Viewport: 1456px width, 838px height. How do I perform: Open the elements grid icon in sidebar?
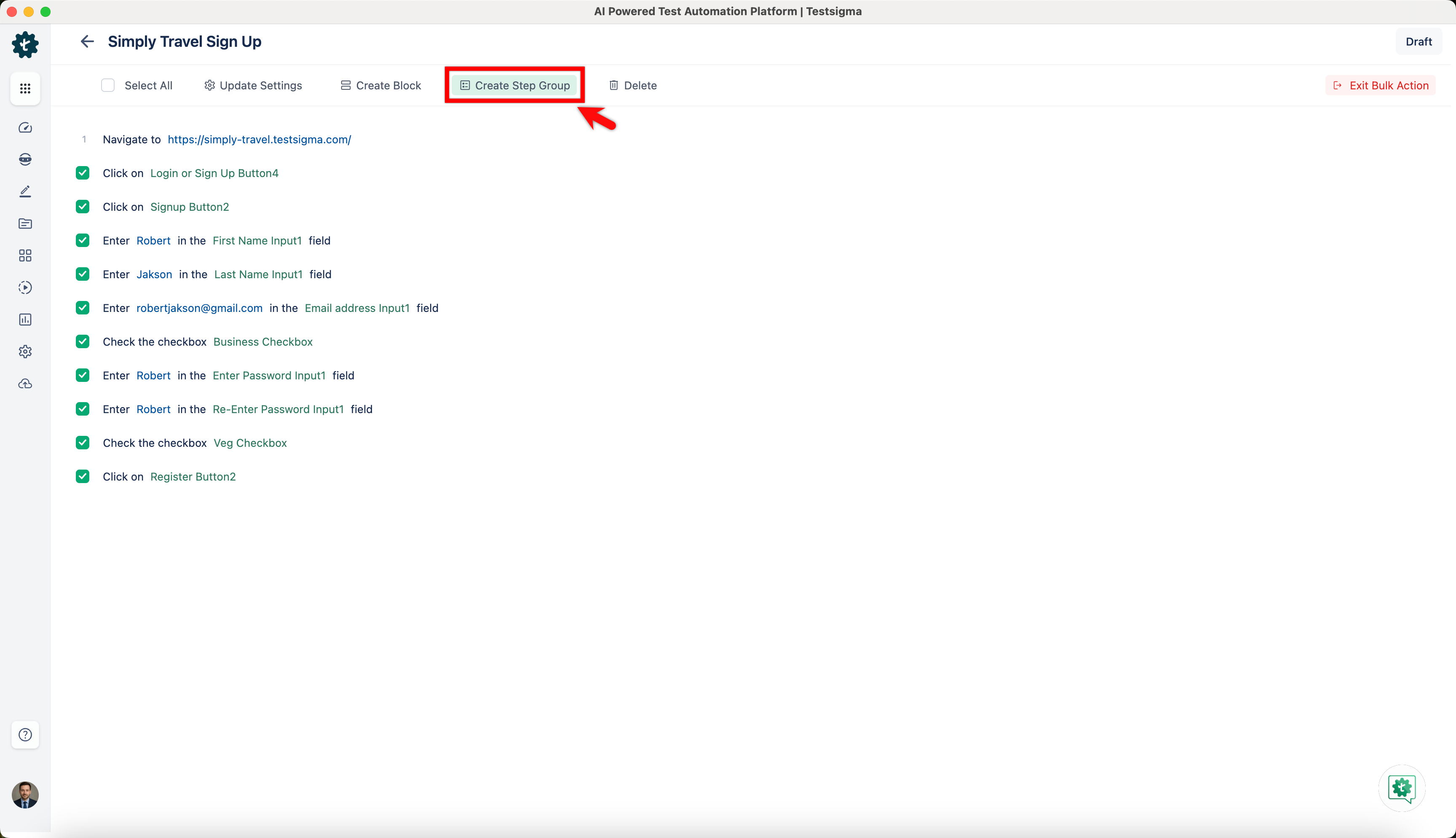coord(25,255)
